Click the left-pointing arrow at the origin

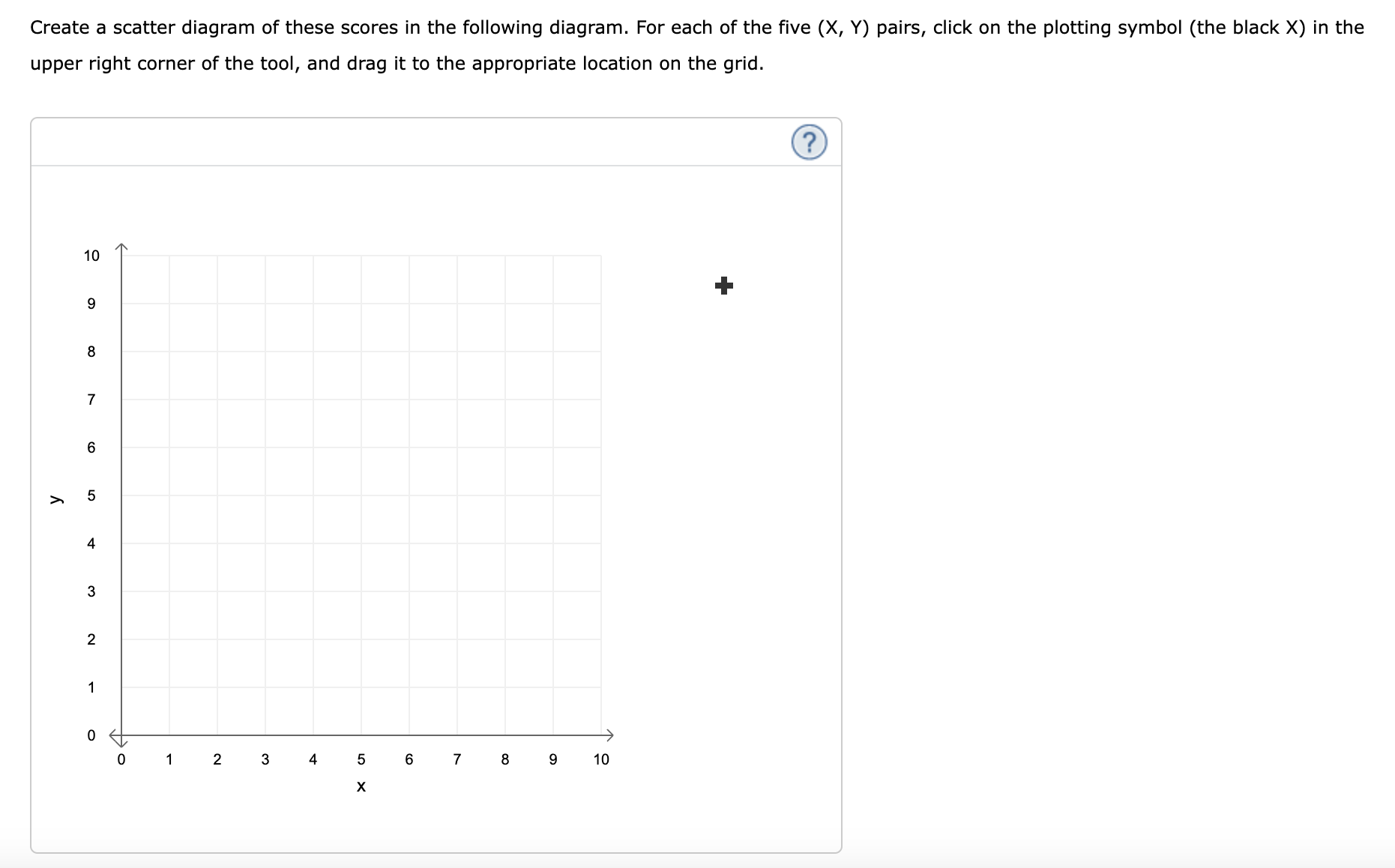point(111,736)
